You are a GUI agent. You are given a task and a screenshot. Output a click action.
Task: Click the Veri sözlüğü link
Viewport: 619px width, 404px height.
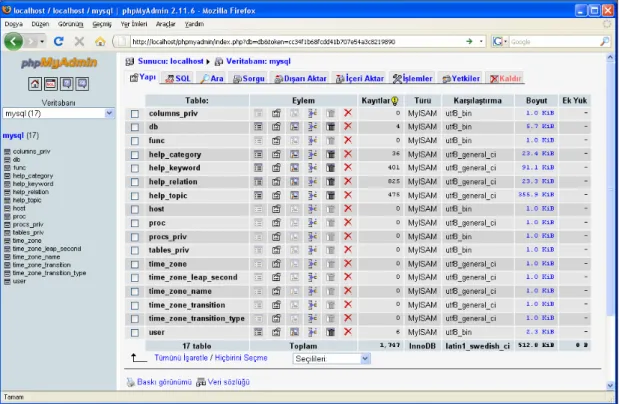click(229, 382)
